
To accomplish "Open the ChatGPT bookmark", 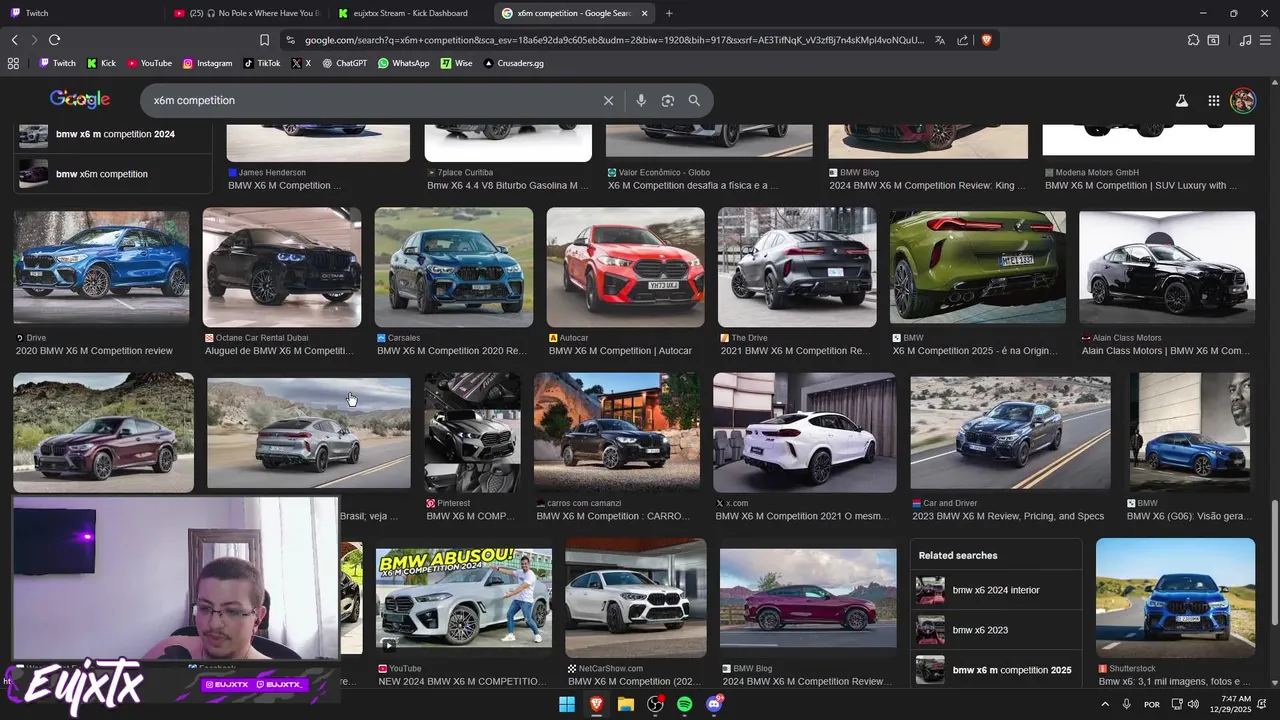I will pos(344,63).
